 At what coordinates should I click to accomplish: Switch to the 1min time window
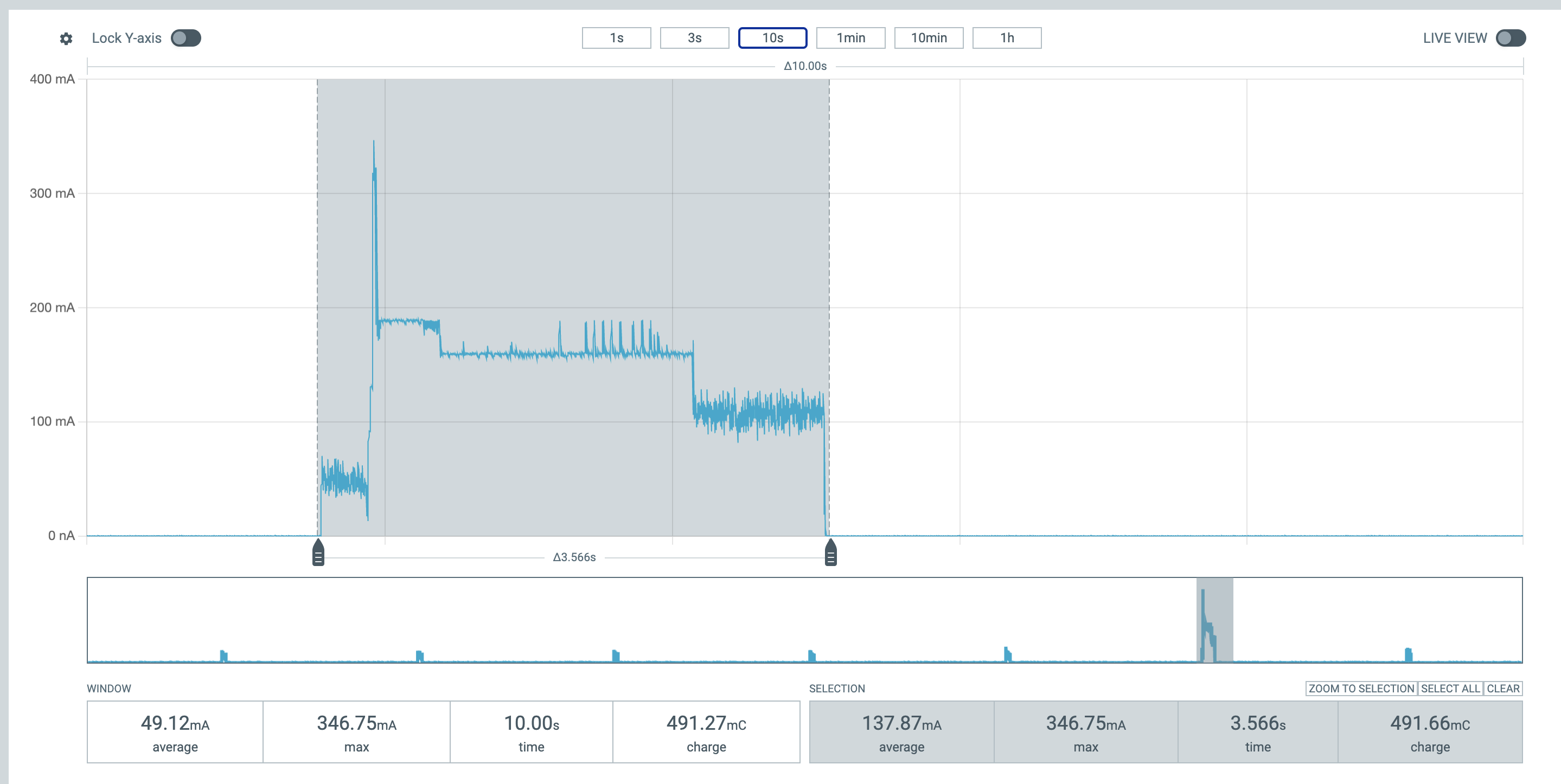pyautogui.click(x=851, y=37)
